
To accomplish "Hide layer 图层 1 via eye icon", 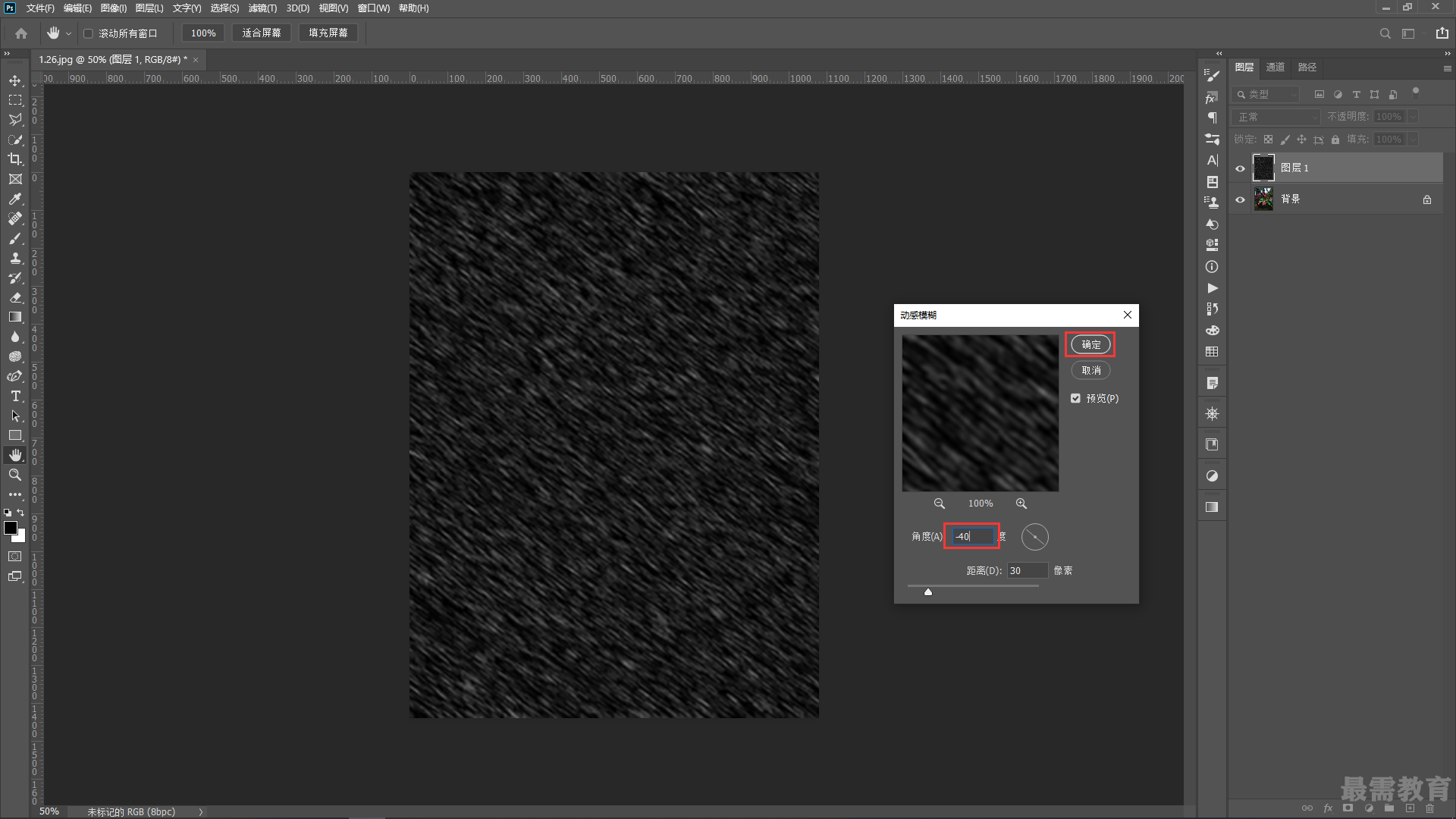I will pos(1240,168).
